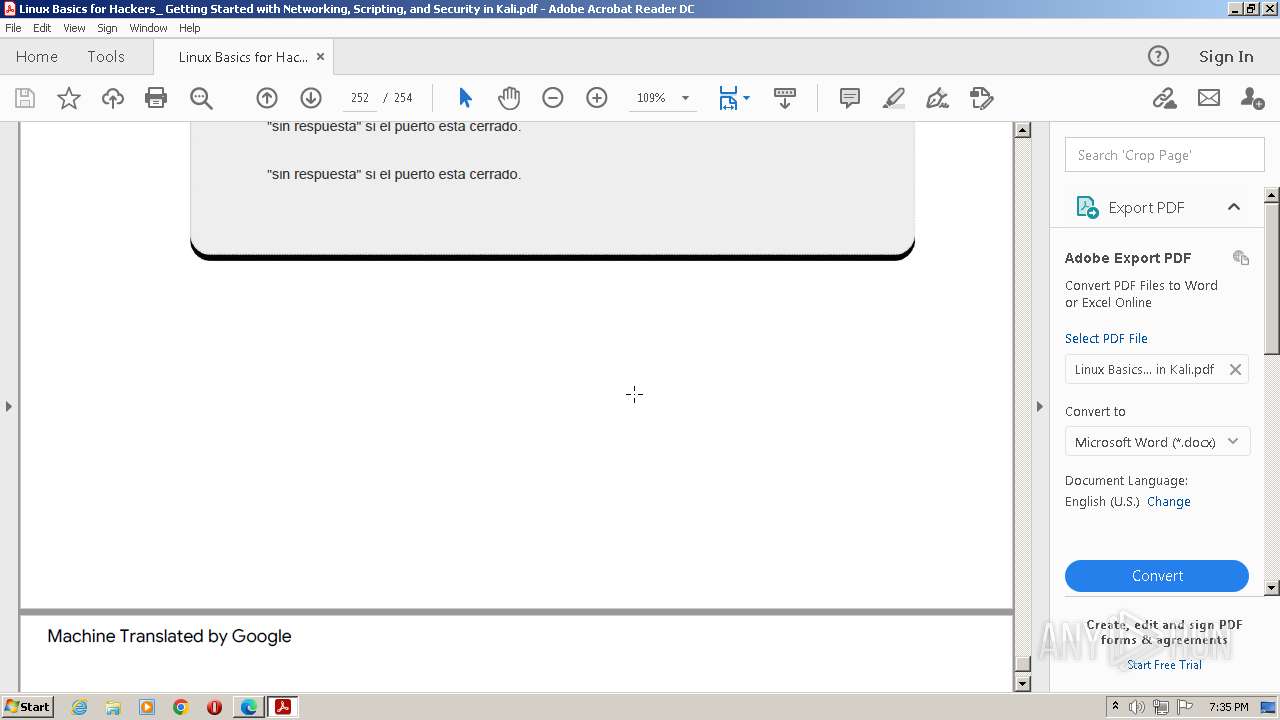The image size is (1280, 720).
Task: Open Opera from the taskbar
Action: tap(214, 707)
